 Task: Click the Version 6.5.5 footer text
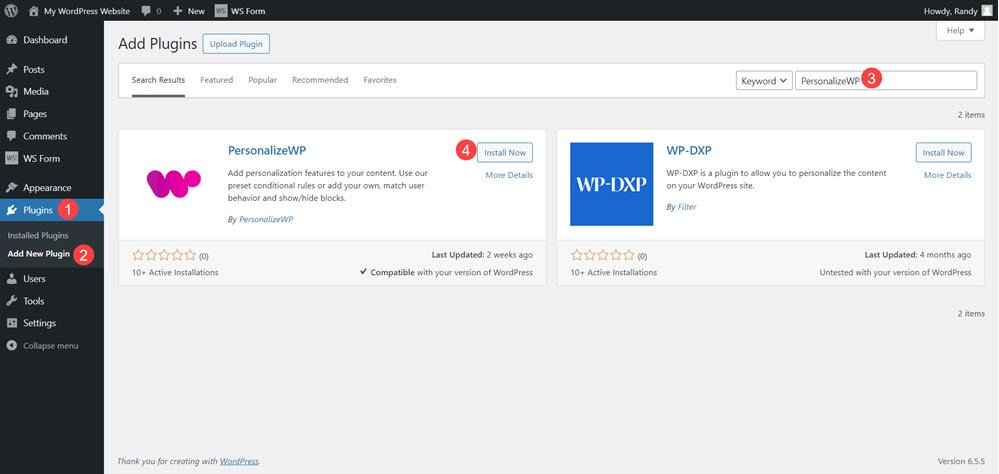(961, 461)
